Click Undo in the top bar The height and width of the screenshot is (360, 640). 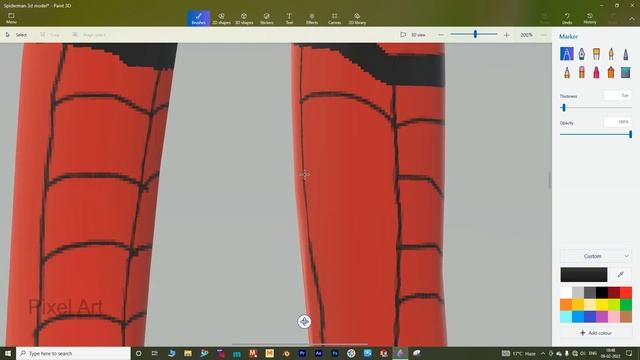pyautogui.click(x=567, y=18)
